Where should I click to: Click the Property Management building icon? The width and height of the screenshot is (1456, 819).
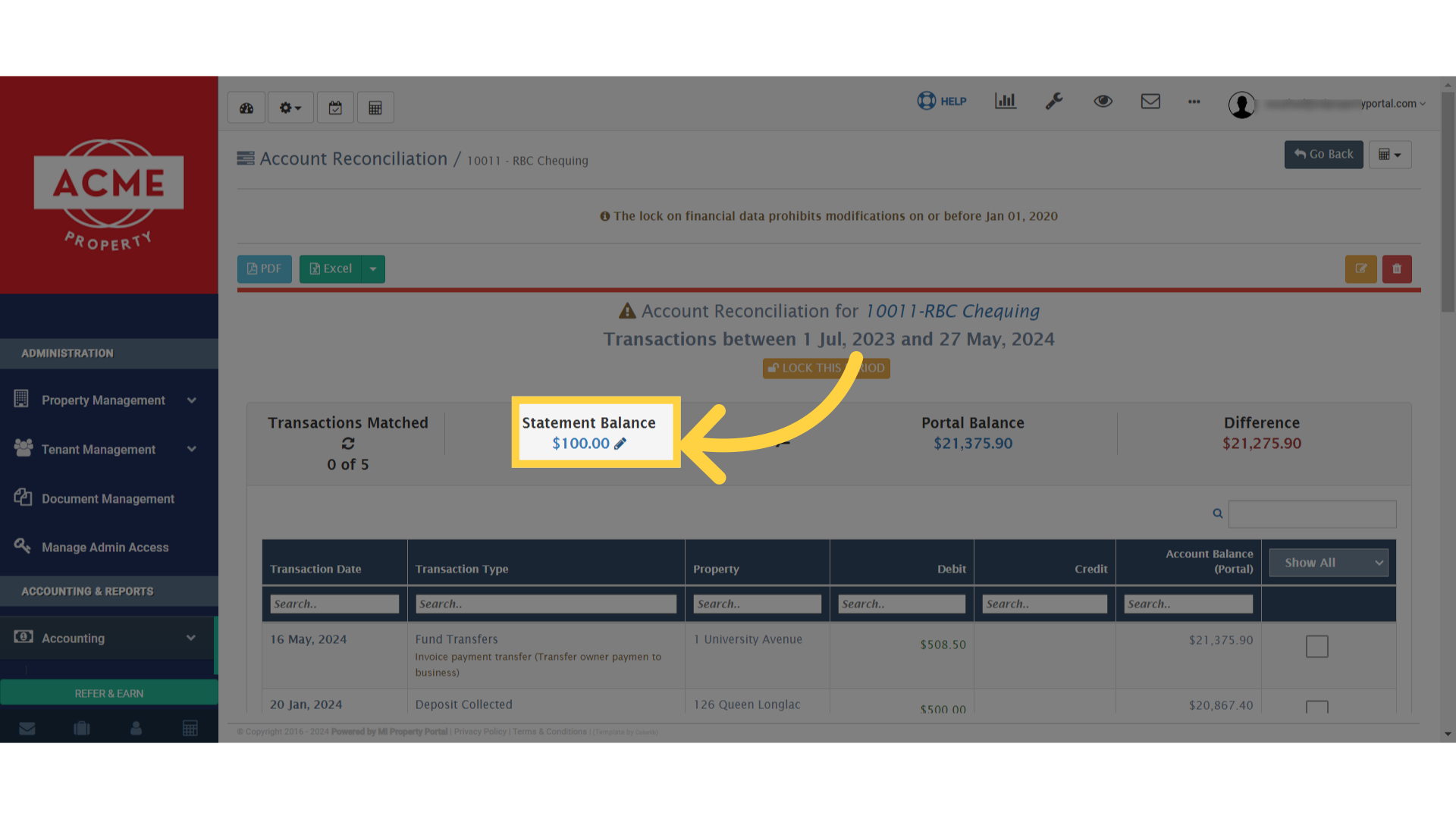coord(21,399)
